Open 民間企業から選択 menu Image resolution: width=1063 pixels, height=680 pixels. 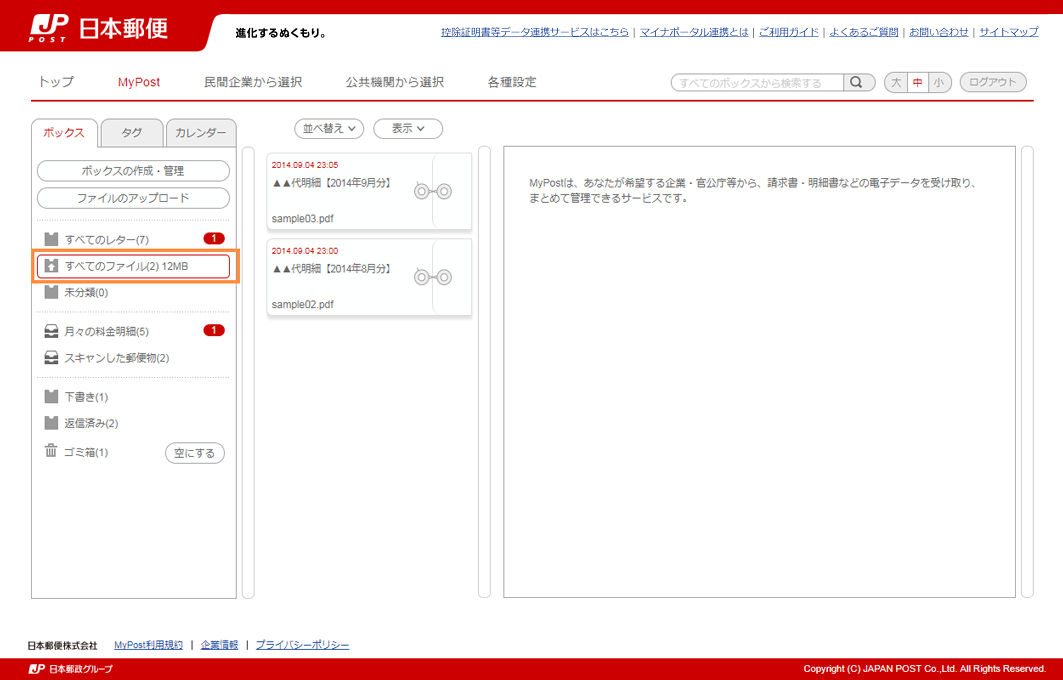pyautogui.click(x=253, y=82)
